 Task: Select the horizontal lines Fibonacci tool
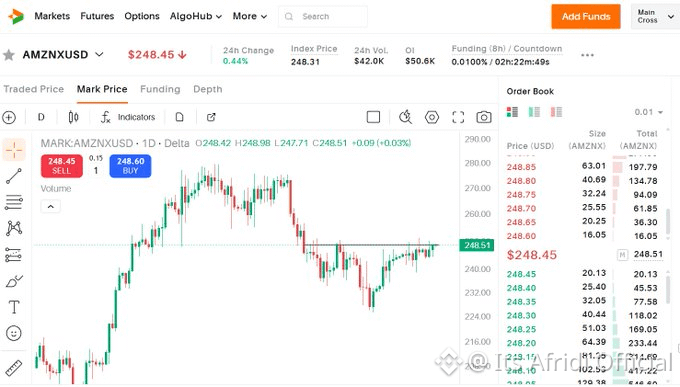[14, 202]
